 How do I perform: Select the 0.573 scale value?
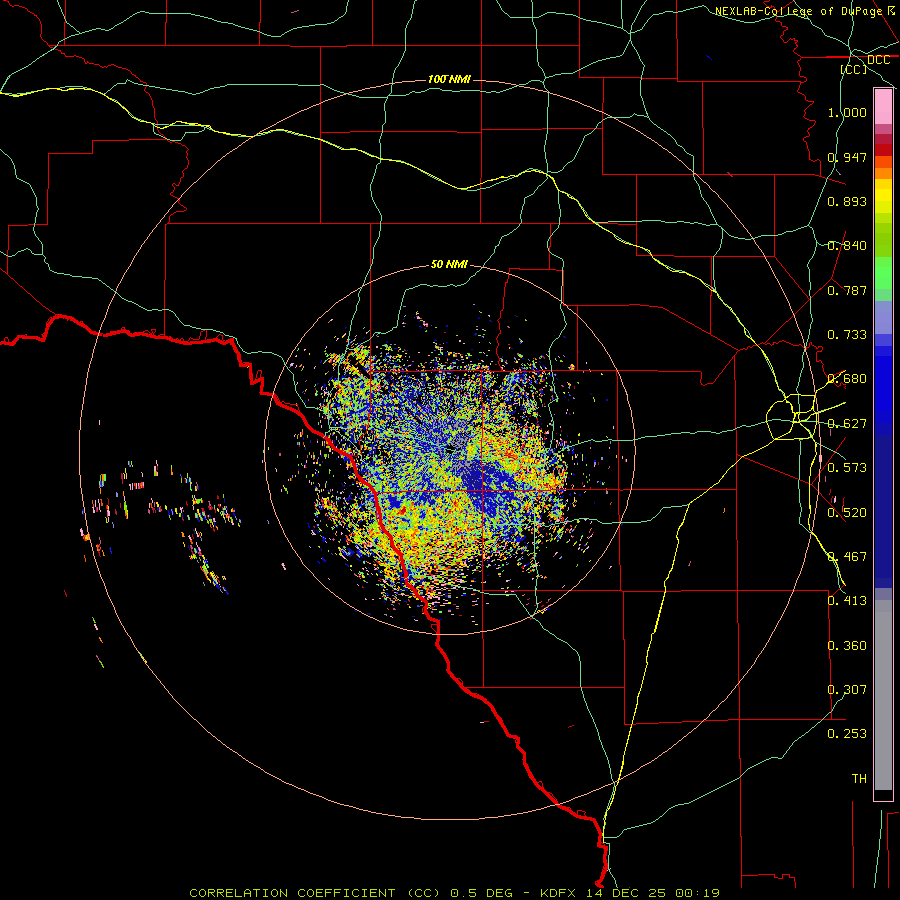[847, 468]
